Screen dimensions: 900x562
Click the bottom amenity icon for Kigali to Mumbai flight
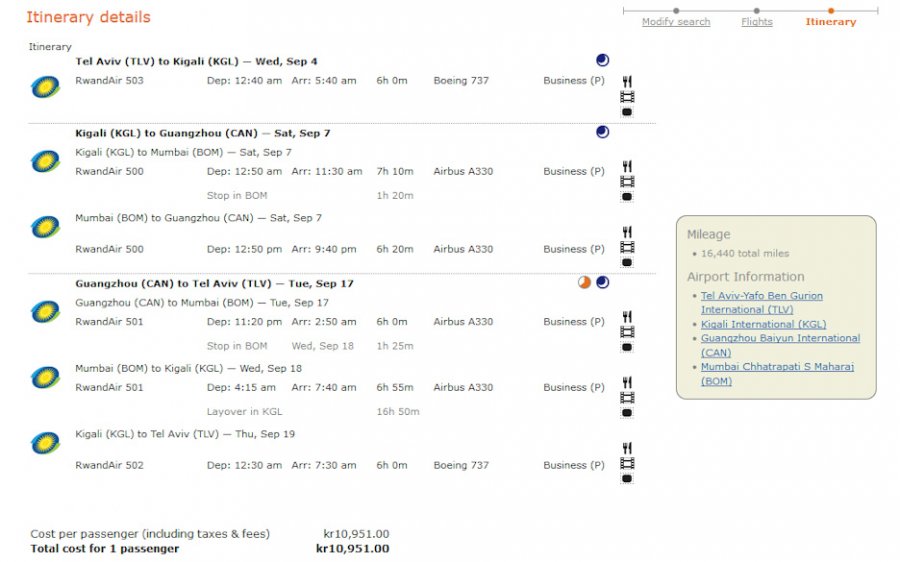pyautogui.click(x=627, y=197)
